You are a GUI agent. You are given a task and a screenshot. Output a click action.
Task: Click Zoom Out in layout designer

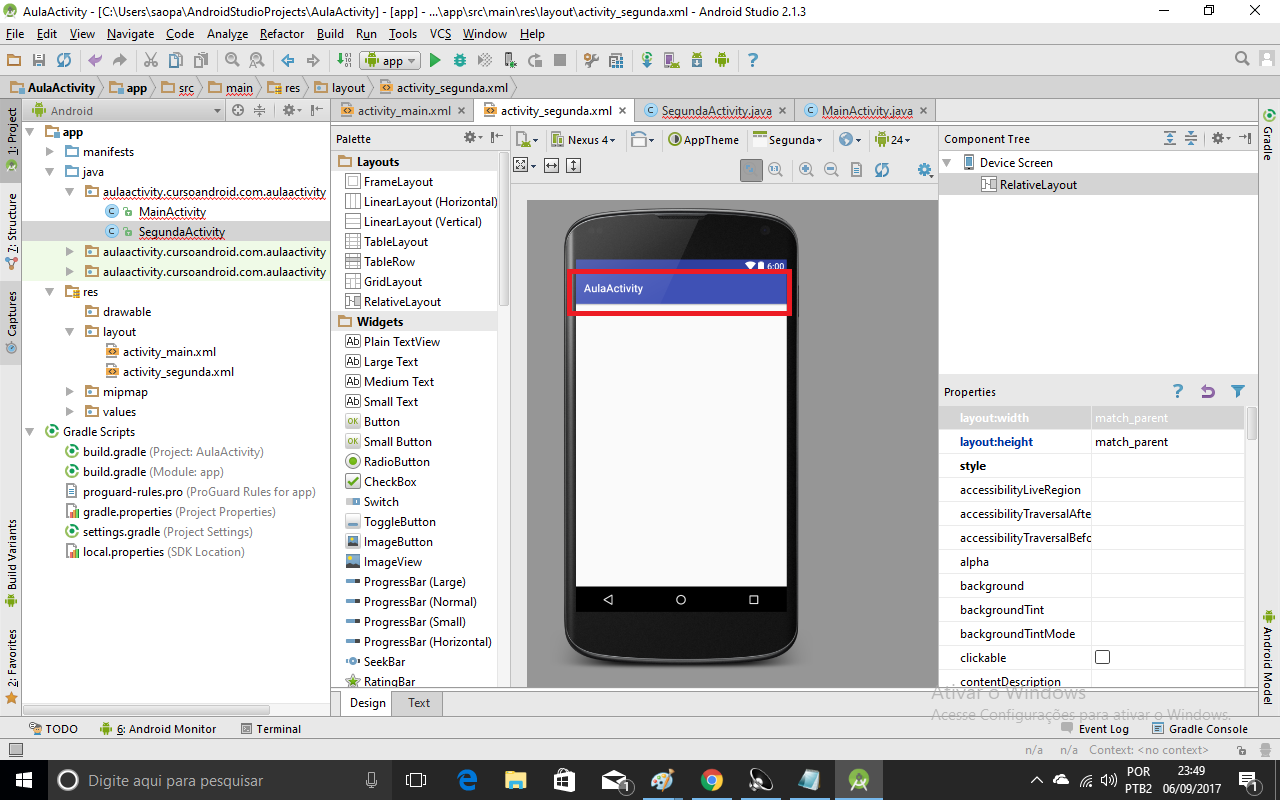tap(831, 170)
